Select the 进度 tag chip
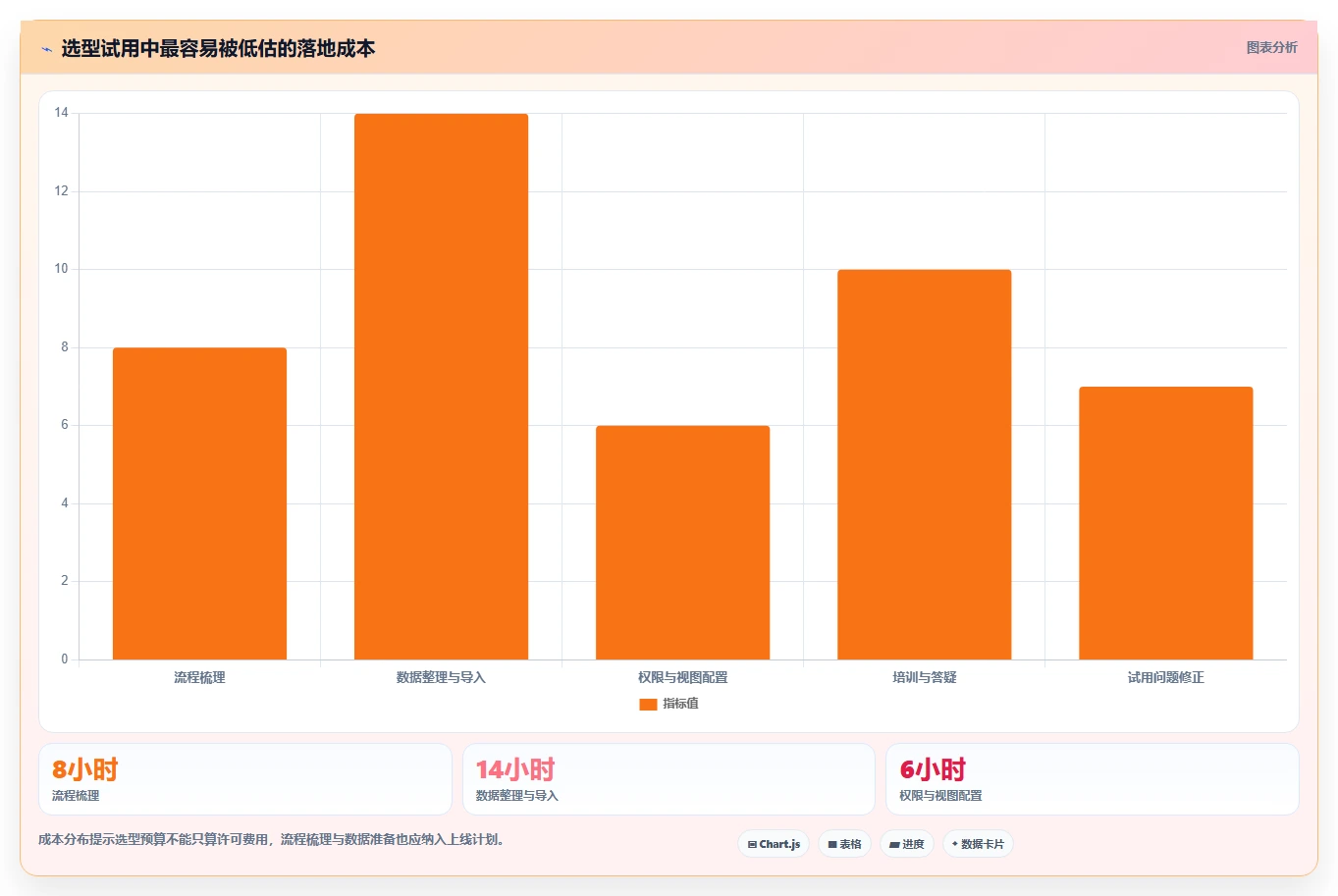 906,844
